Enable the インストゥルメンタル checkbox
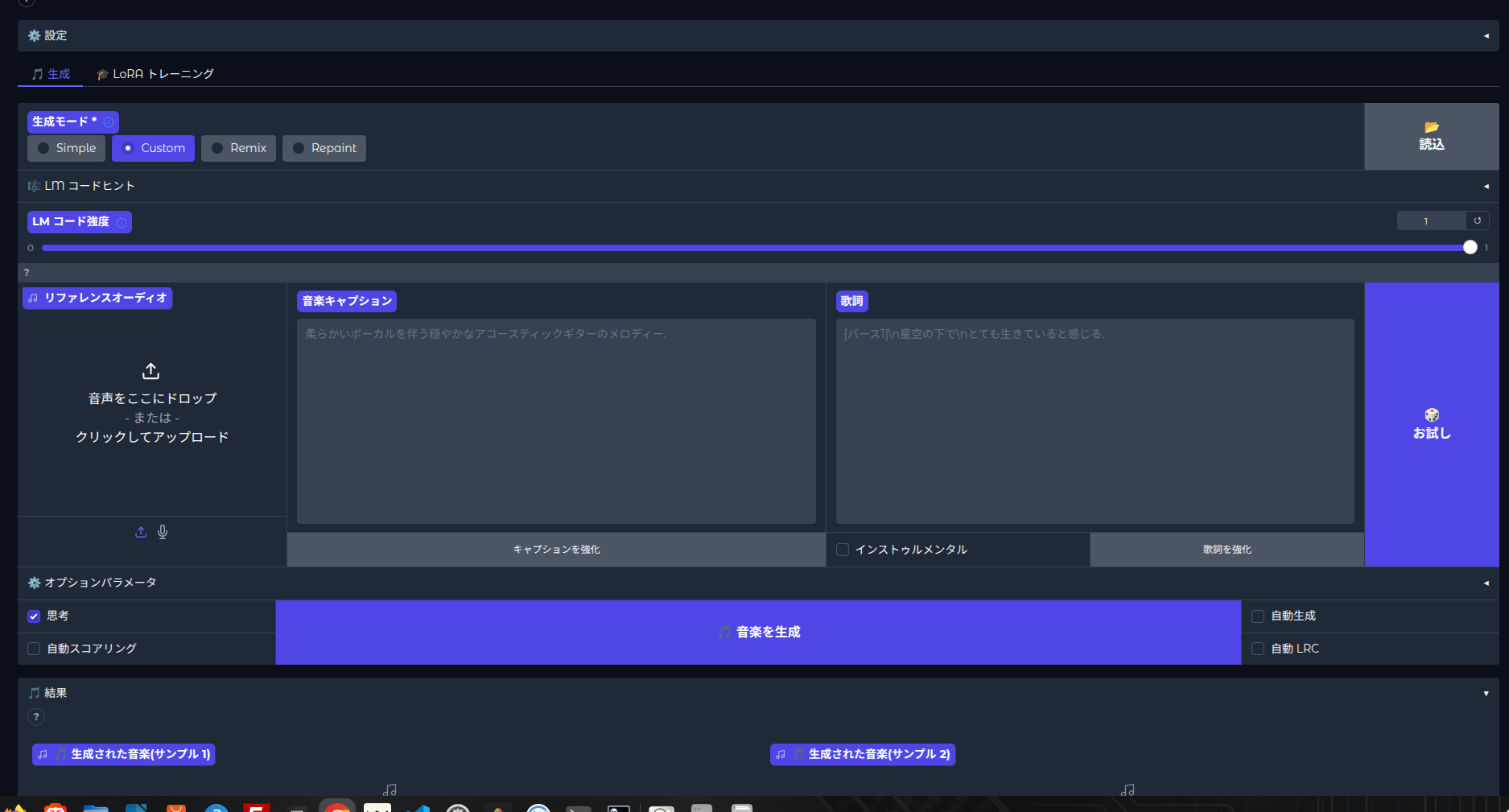The image size is (1509, 812). point(843,550)
